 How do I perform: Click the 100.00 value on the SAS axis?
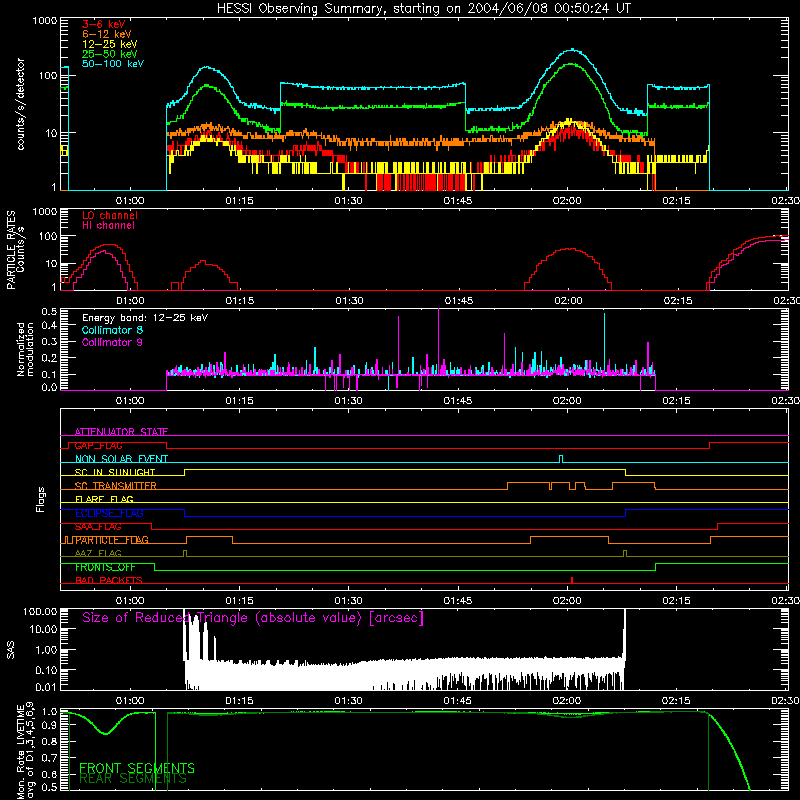coord(40,612)
